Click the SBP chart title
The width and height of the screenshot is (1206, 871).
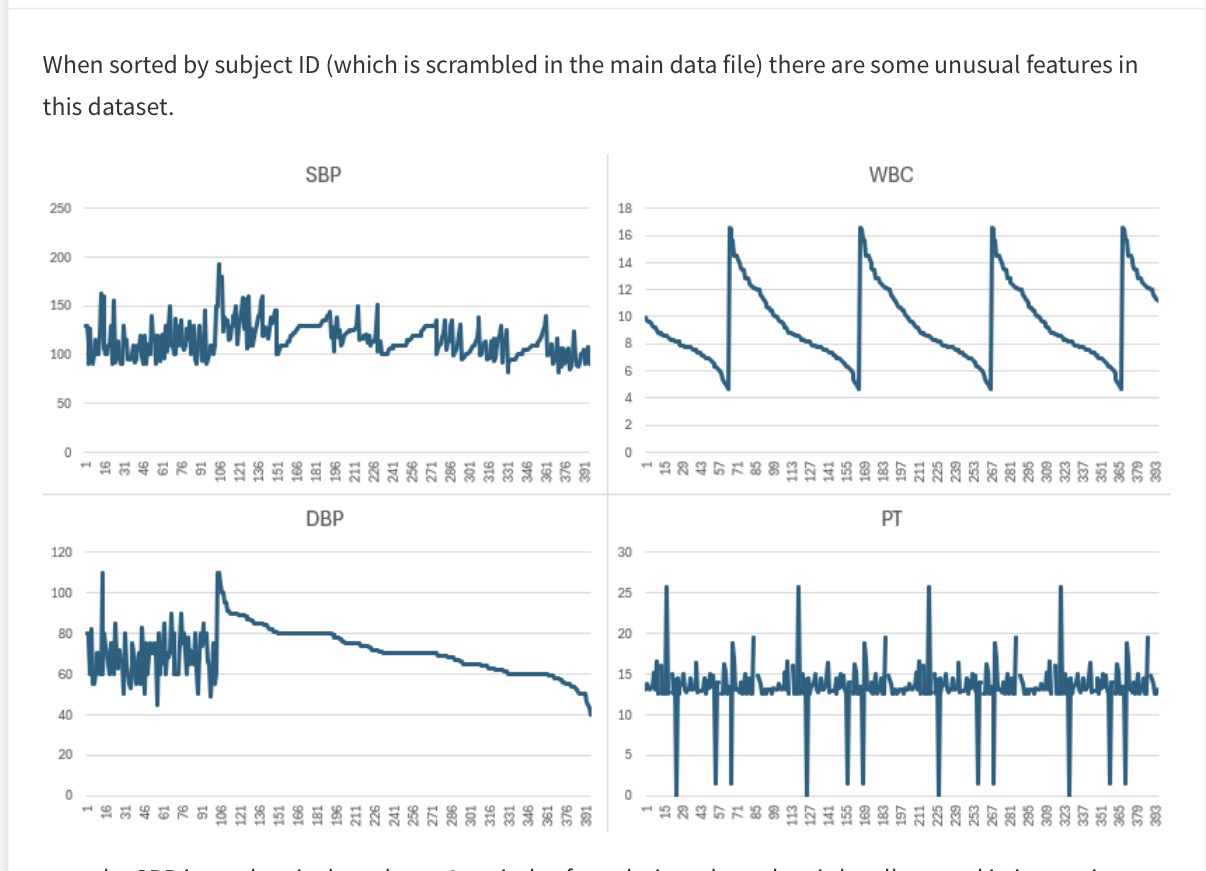(323, 175)
